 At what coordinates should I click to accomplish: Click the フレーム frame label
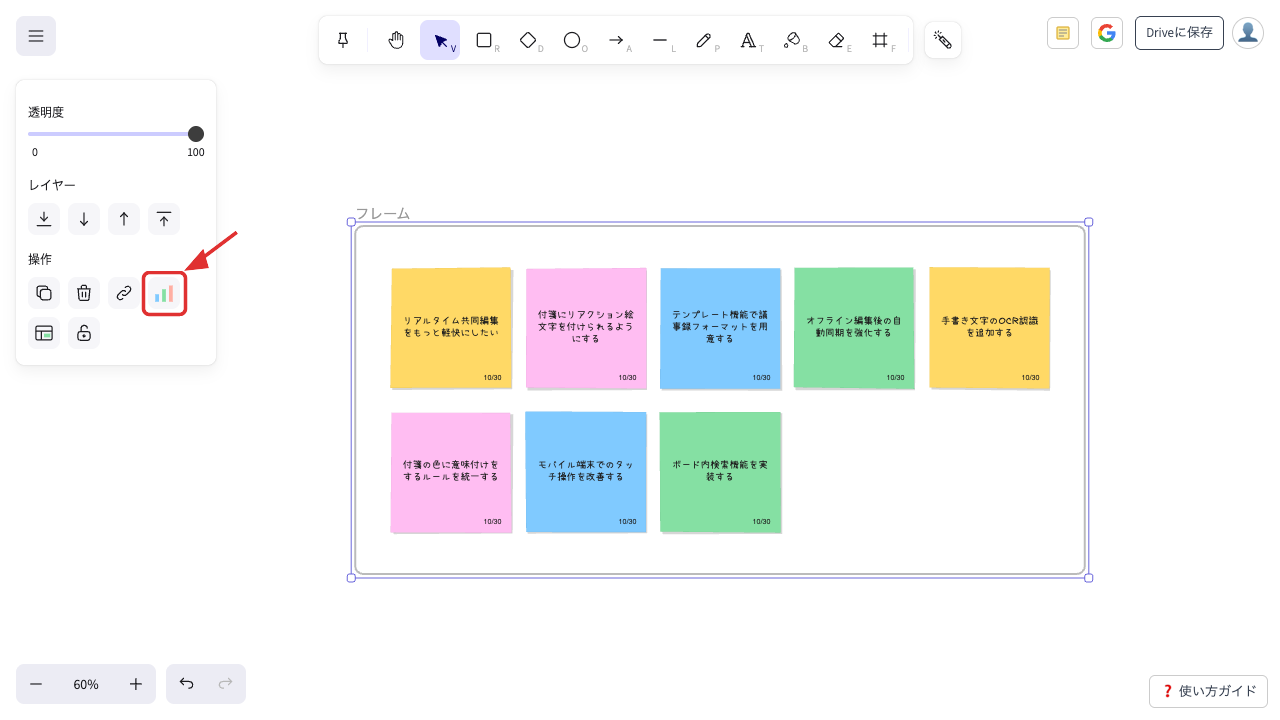click(383, 213)
